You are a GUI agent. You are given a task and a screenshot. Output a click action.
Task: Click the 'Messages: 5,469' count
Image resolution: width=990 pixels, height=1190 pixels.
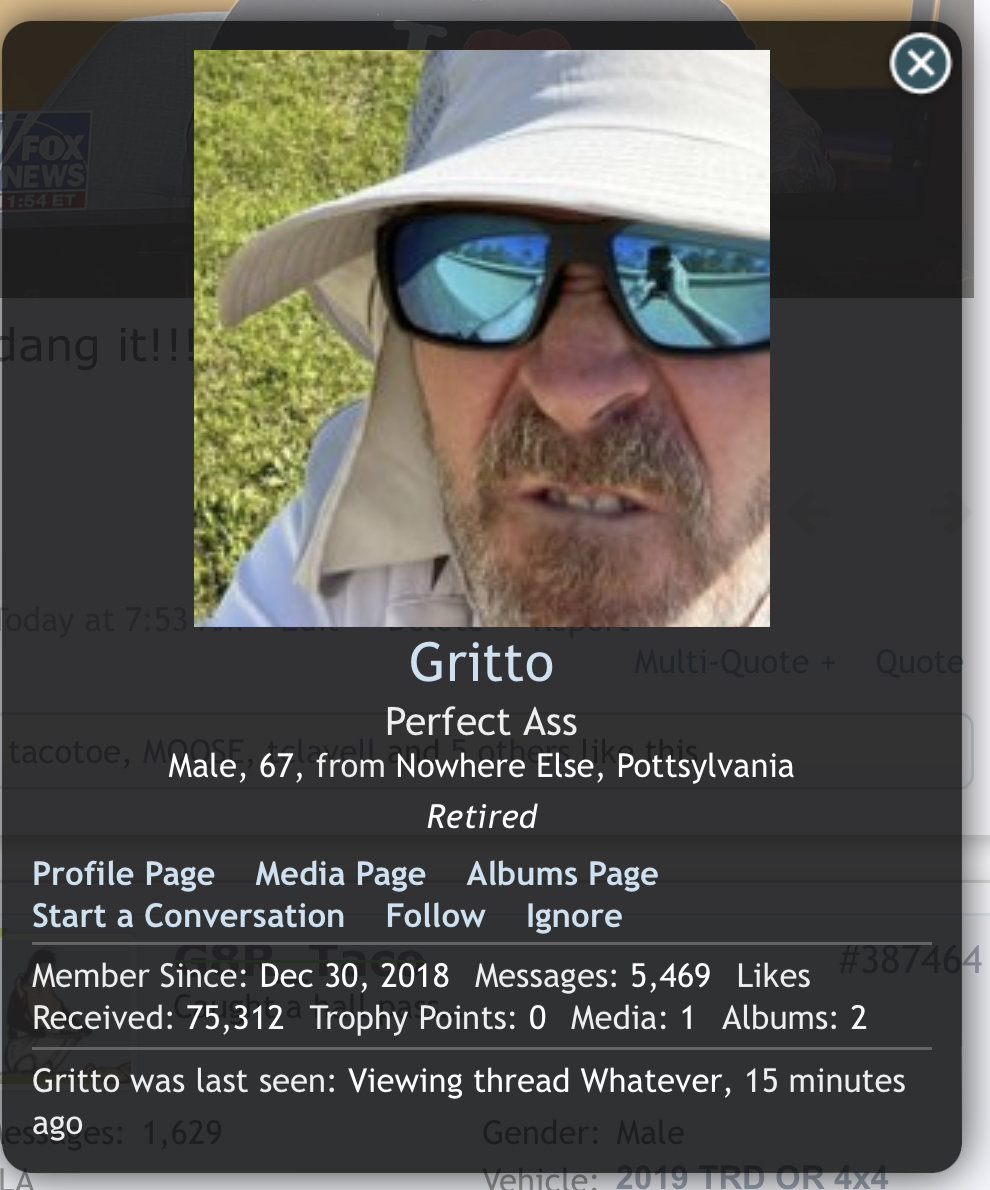point(593,976)
